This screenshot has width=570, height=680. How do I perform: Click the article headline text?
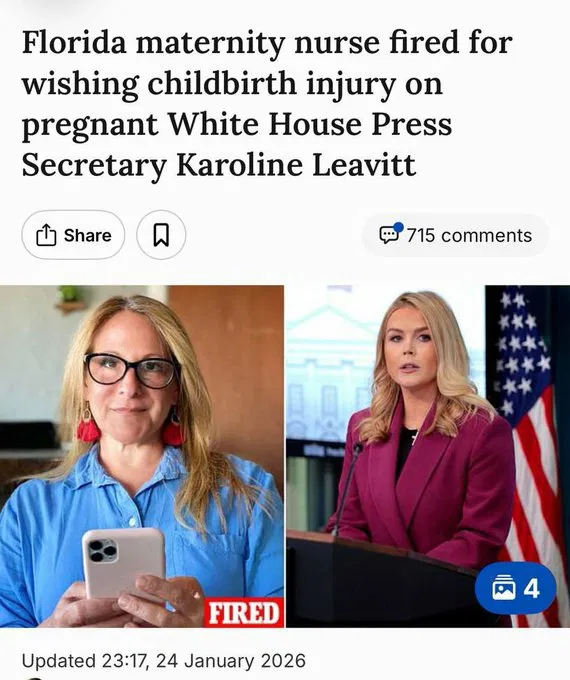[x=267, y=104]
